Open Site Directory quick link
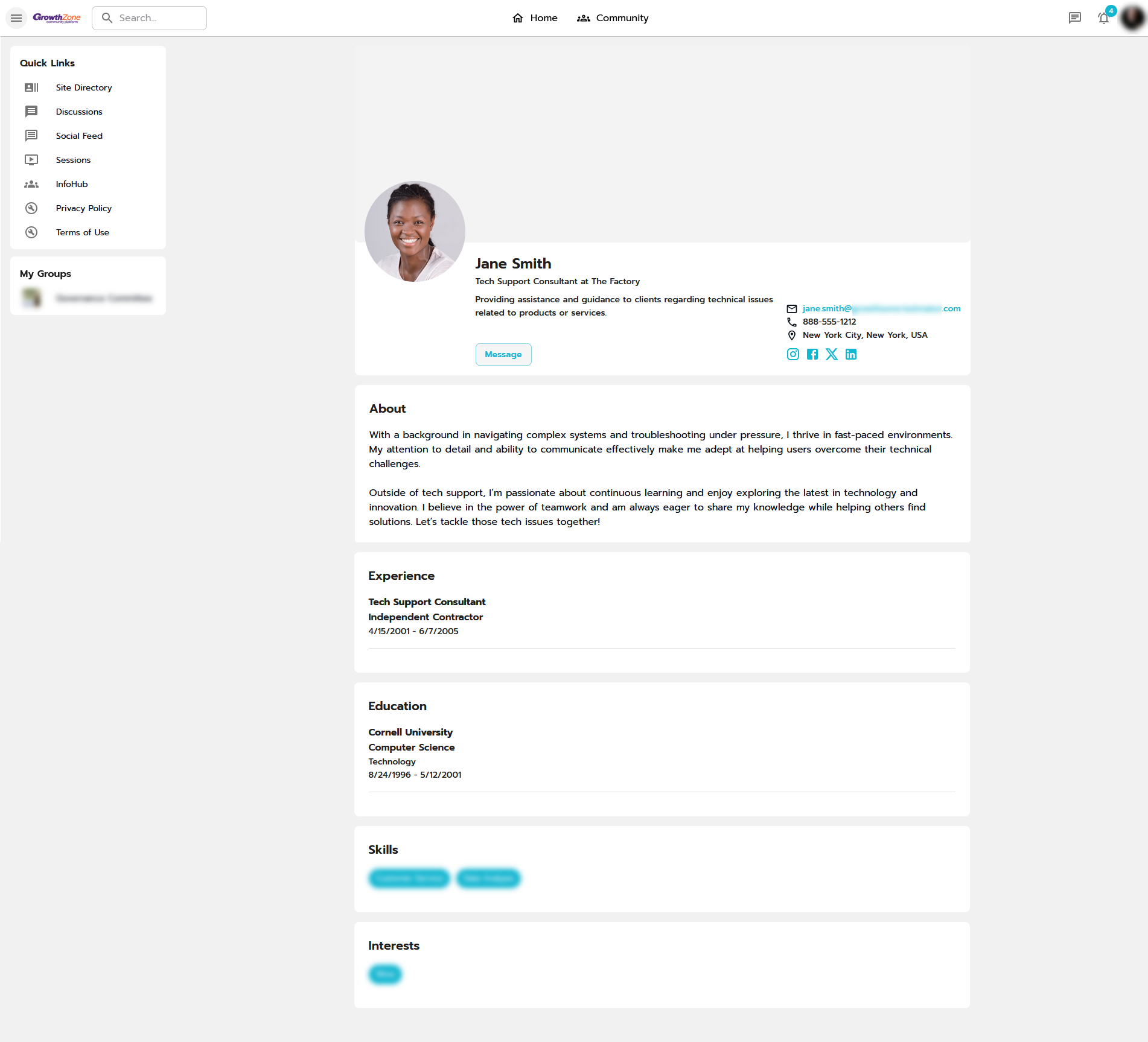Image resolution: width=1148 pixels, height=1042 pixels. 83,87
